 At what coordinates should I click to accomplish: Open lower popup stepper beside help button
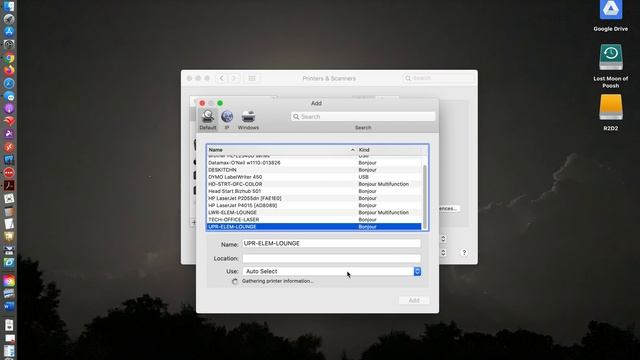click(x=443, y=253)
